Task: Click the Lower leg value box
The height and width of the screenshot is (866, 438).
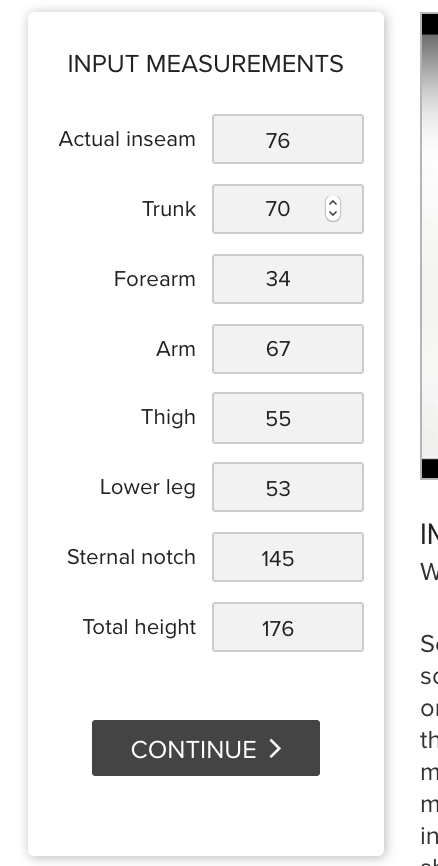Action: (288, 487)
